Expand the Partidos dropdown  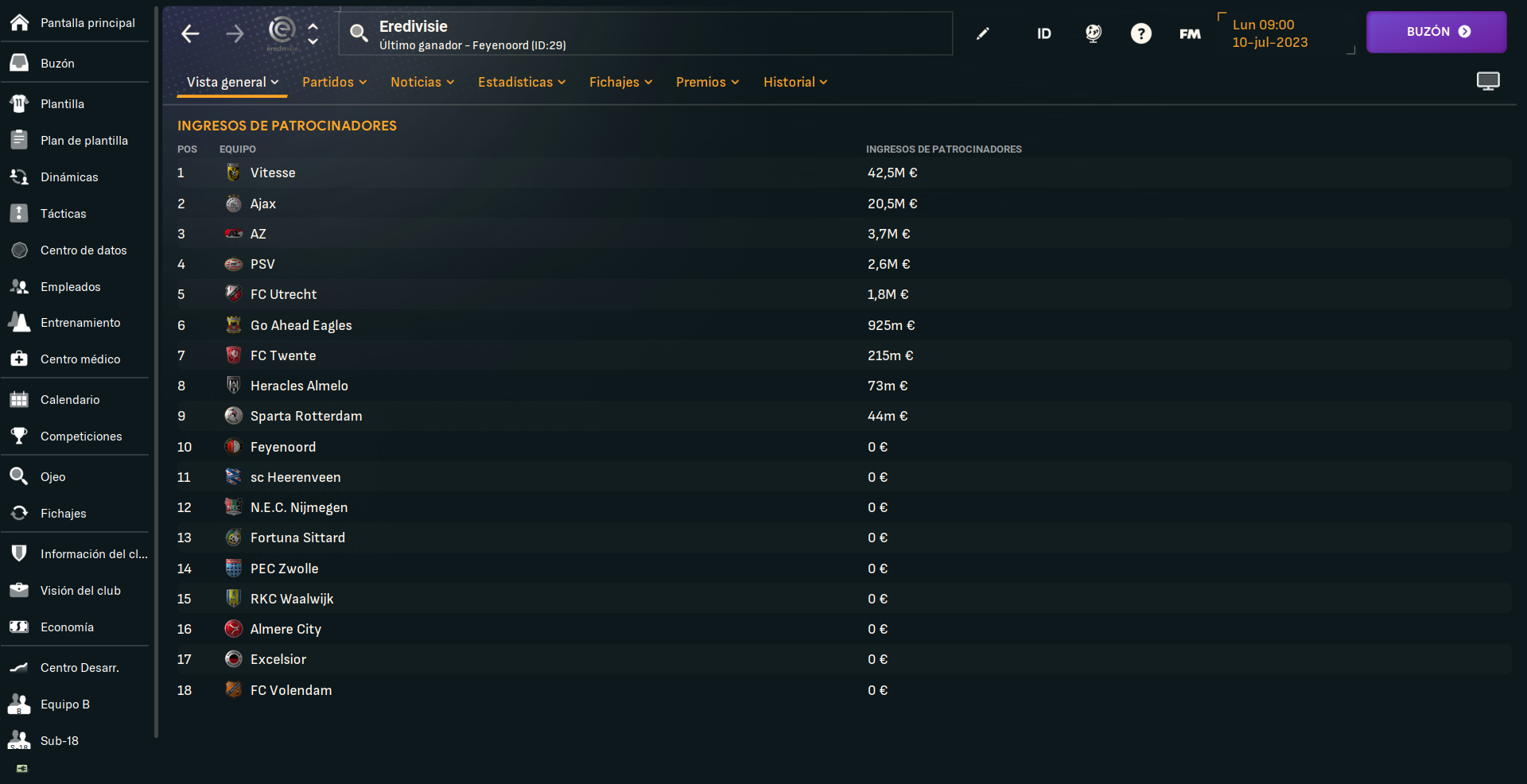(334, 82)
